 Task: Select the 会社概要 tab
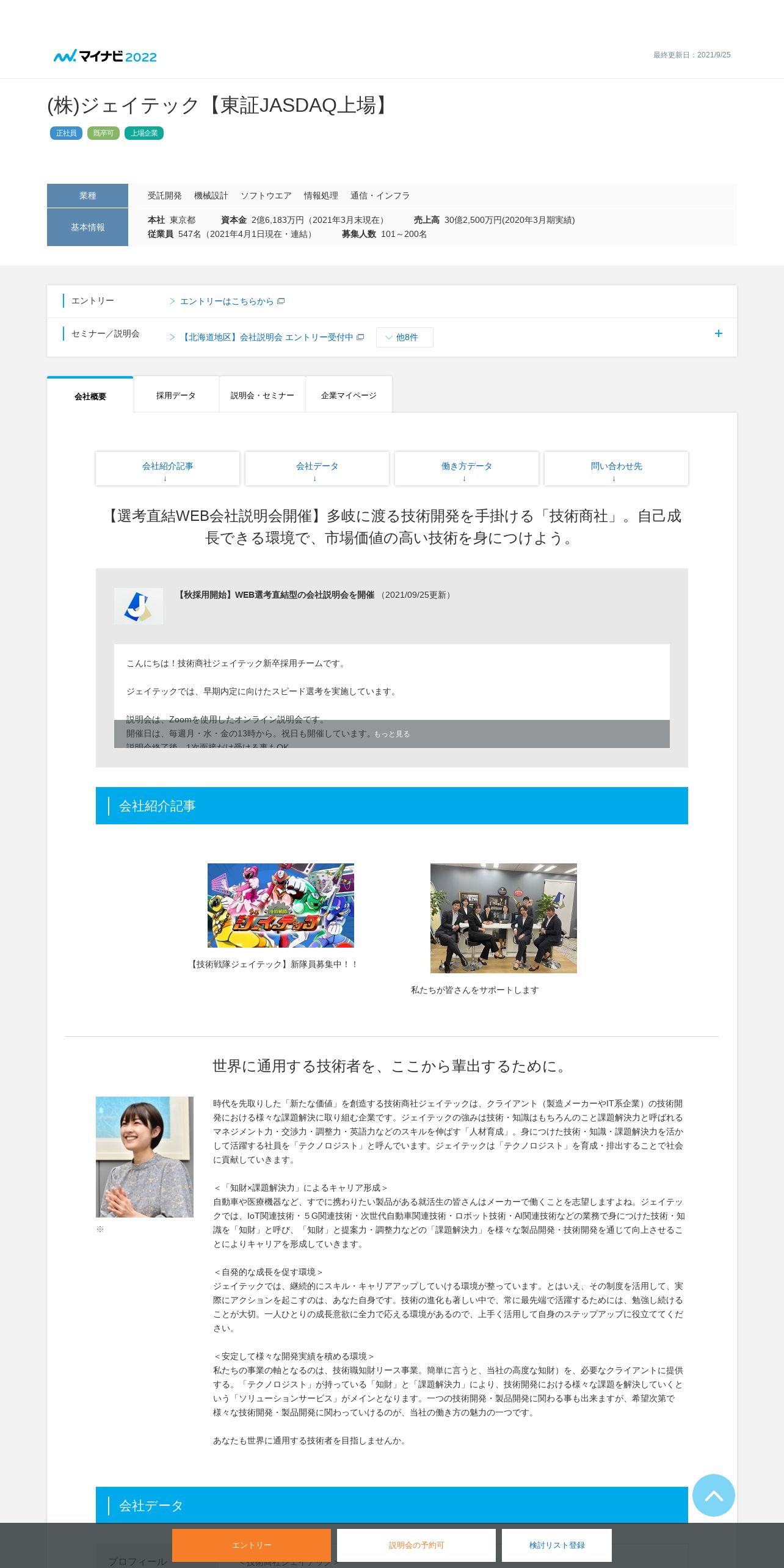(x=90, y=396)
